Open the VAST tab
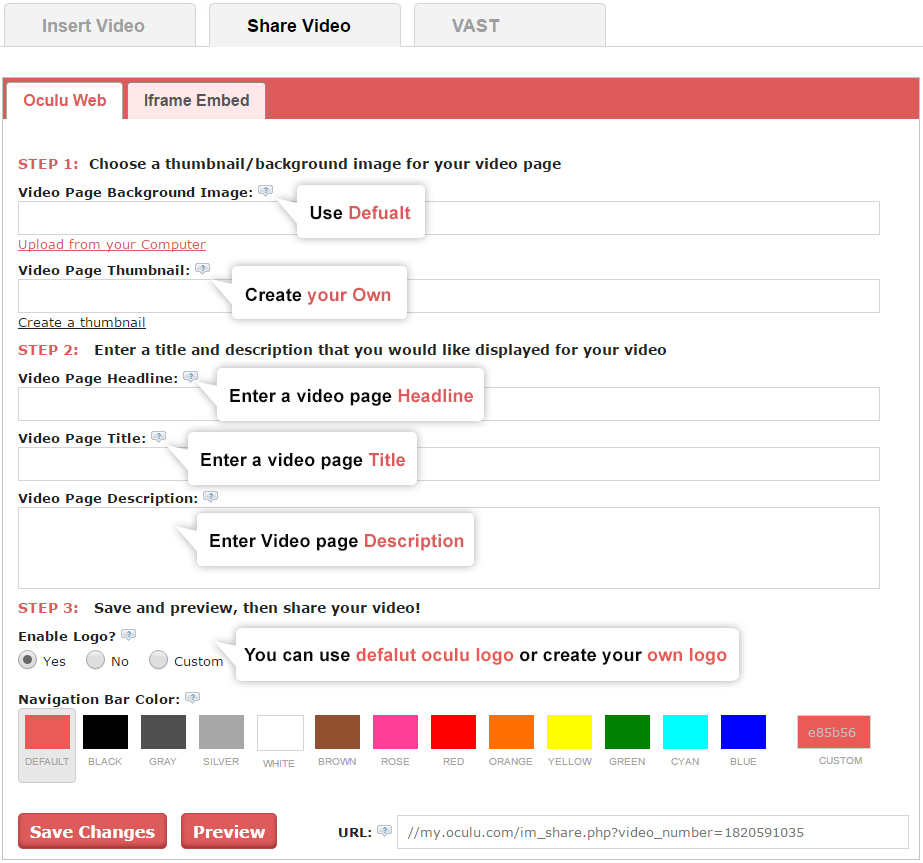Viewport: 923px width, 863px height. [475, 26]
